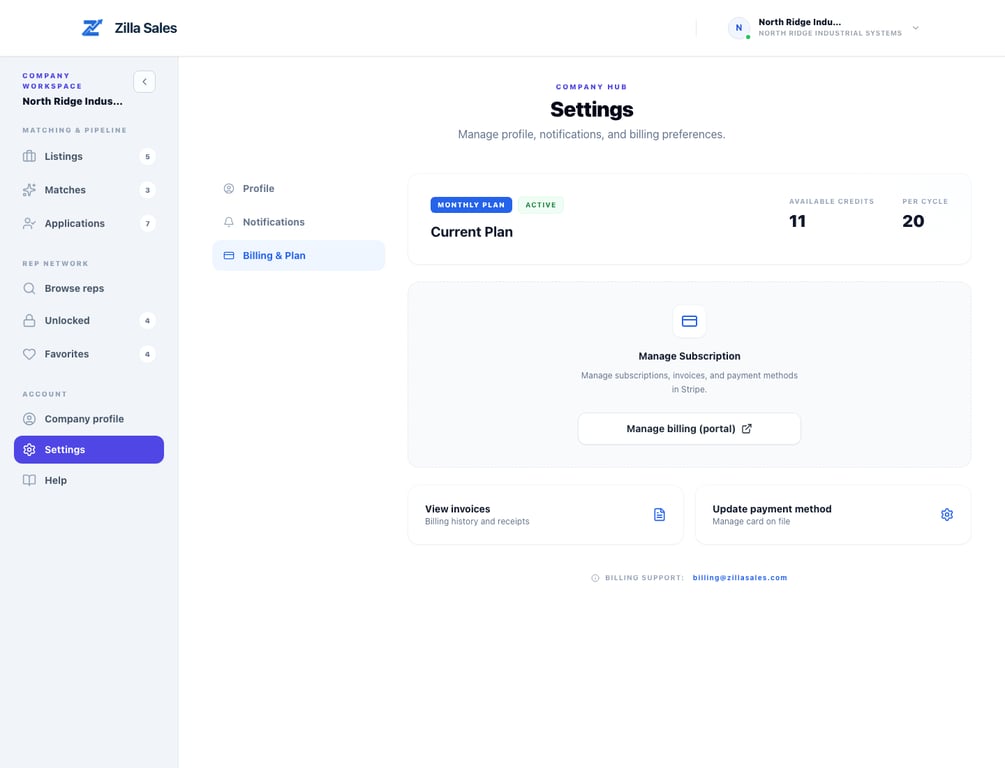Click the Unlocked padlock icon

29,321
